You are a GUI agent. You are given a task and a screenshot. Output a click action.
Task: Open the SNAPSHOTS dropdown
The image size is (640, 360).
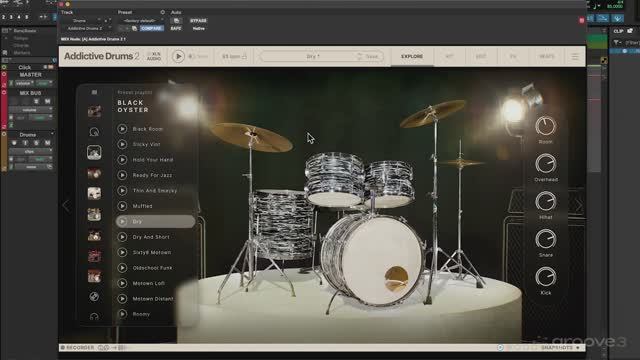[560, 348]
